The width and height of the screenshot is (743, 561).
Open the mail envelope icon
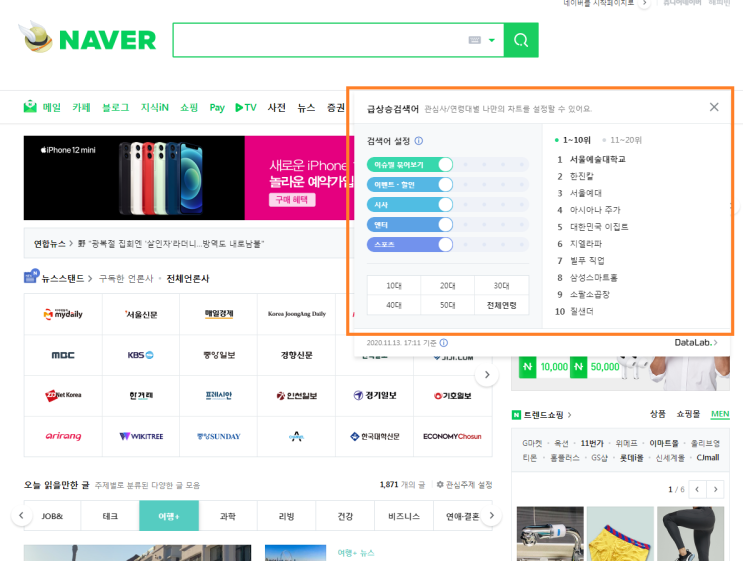tap(30, 107)
